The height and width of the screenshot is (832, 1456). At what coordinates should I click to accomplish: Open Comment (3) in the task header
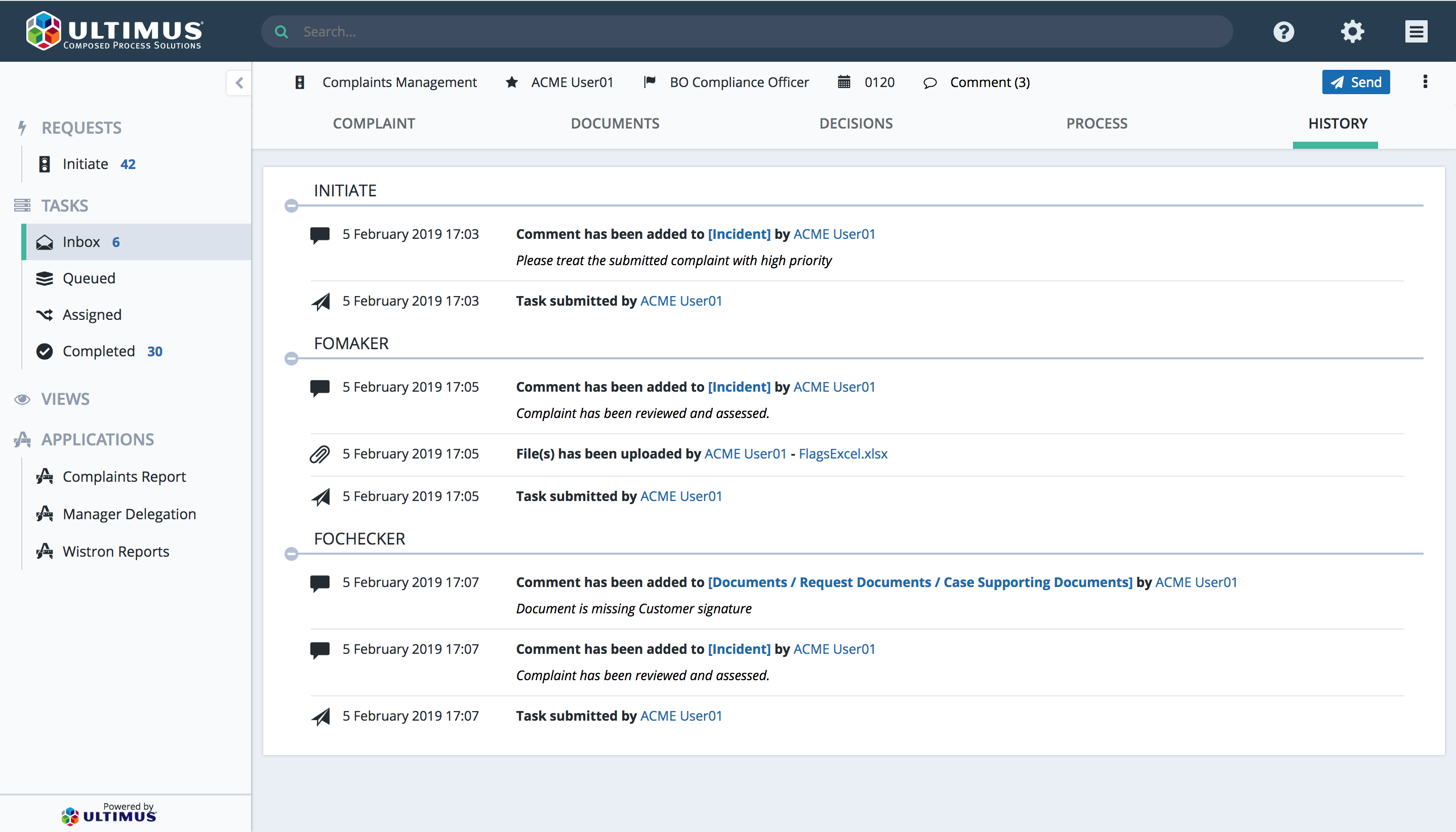[990, 82]
